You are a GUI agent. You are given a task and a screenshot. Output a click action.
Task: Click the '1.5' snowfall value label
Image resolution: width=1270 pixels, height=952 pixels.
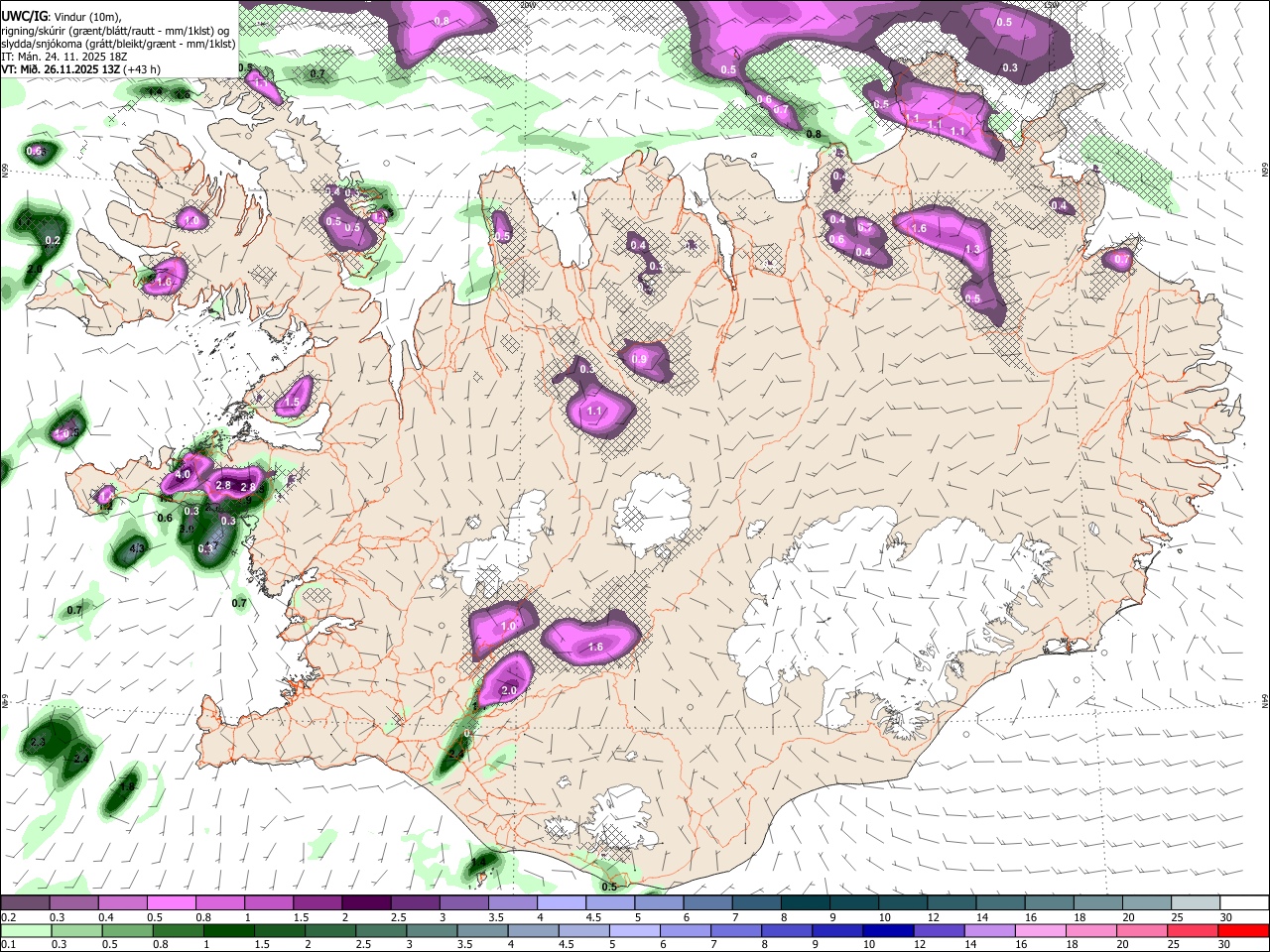(x=291, y=403)
